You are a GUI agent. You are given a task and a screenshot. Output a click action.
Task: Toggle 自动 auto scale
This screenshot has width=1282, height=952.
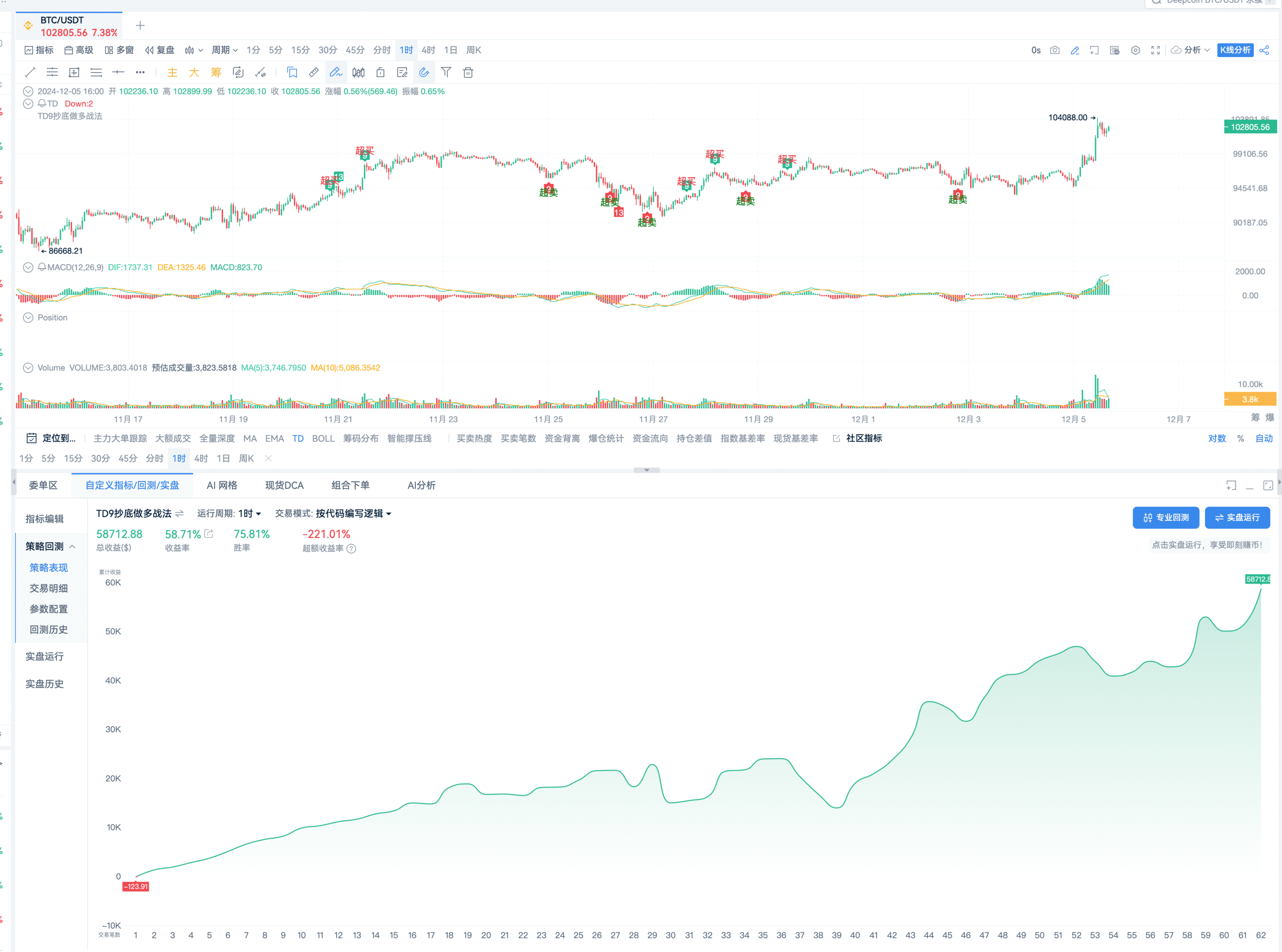tap(1264, 439)
